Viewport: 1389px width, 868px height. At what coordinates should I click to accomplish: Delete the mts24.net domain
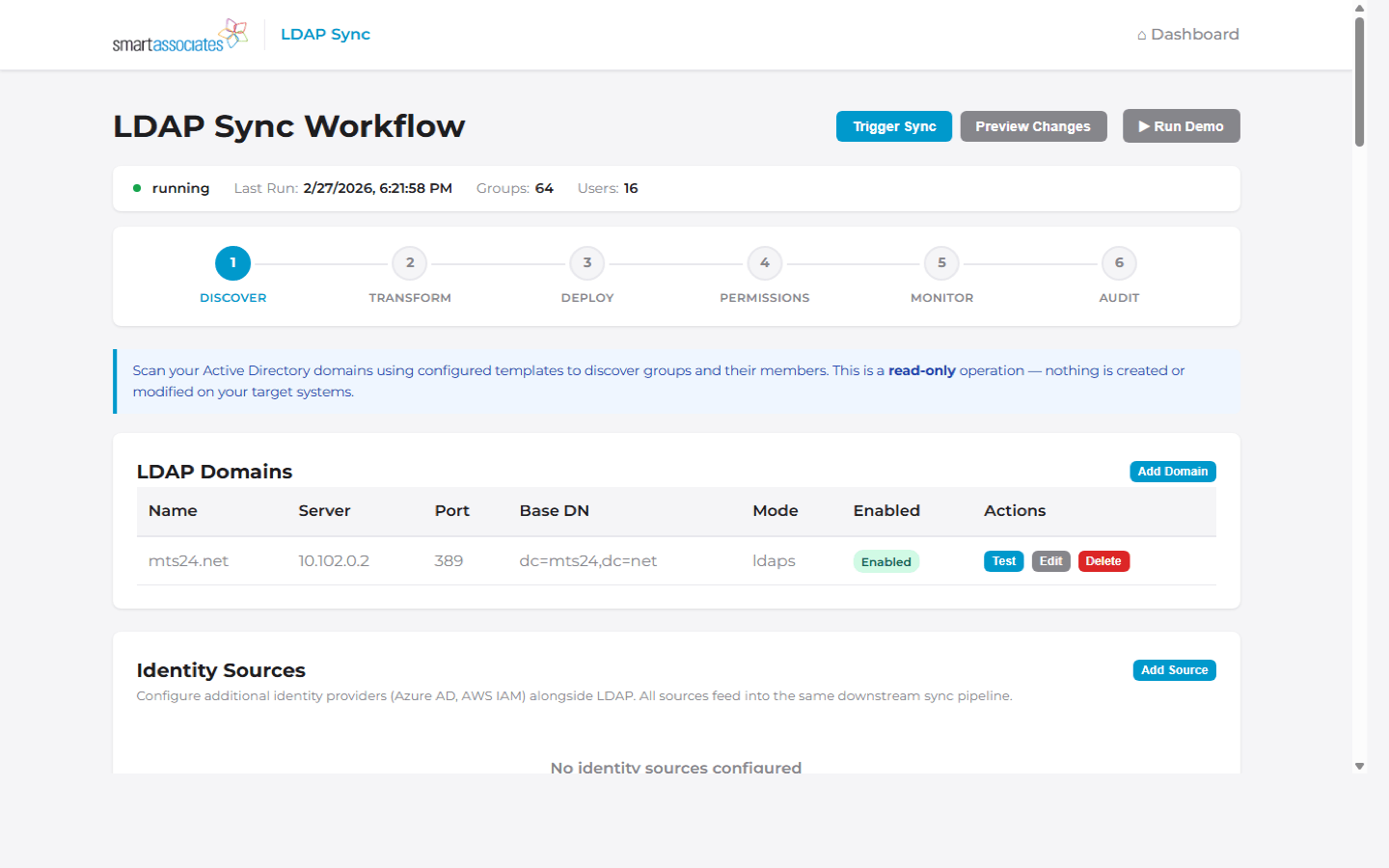1103,561
